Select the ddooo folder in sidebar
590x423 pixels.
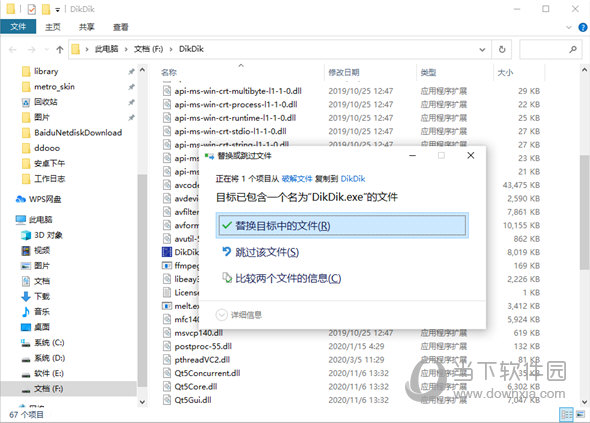click(x=47, y=148)
